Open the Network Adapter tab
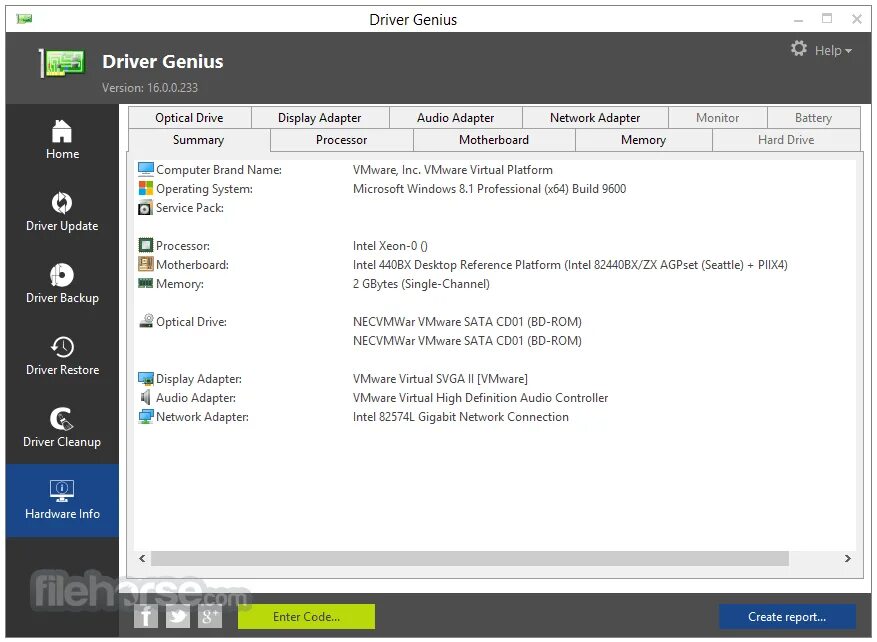Viewport: 877px width, 642px height. (x=595, y=118)
